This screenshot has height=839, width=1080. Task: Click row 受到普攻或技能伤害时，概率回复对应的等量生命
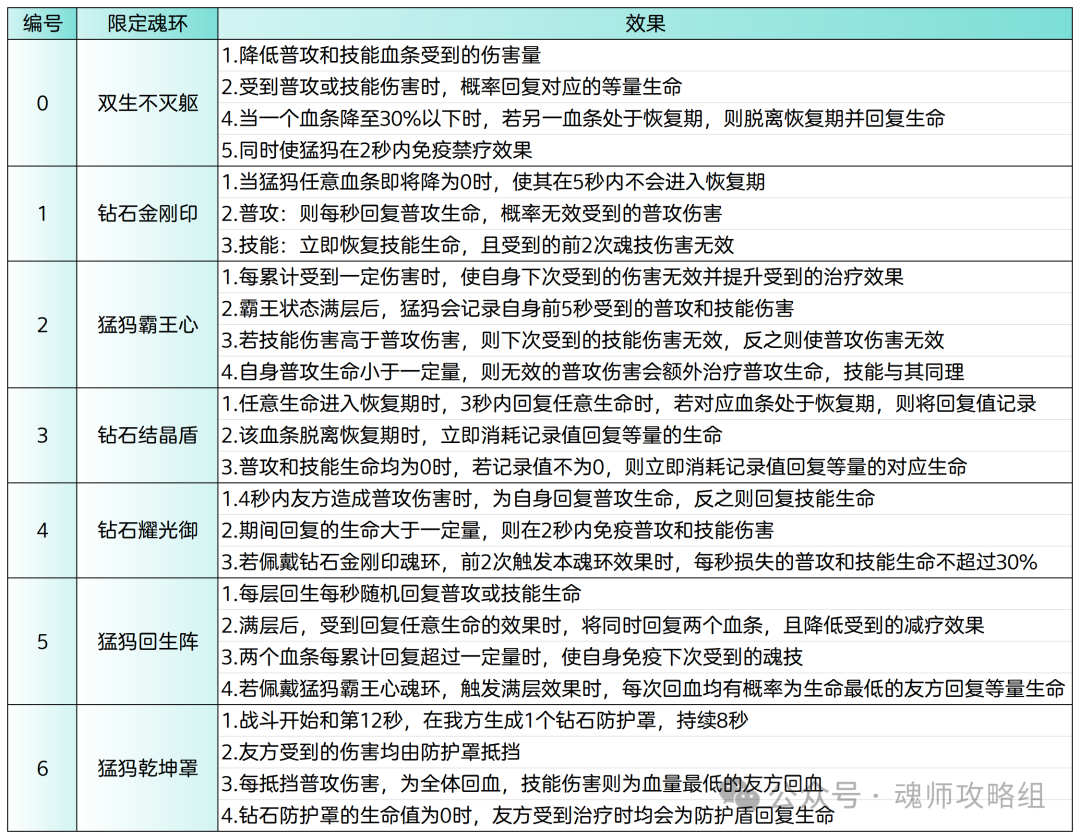[x=645, y=87]
